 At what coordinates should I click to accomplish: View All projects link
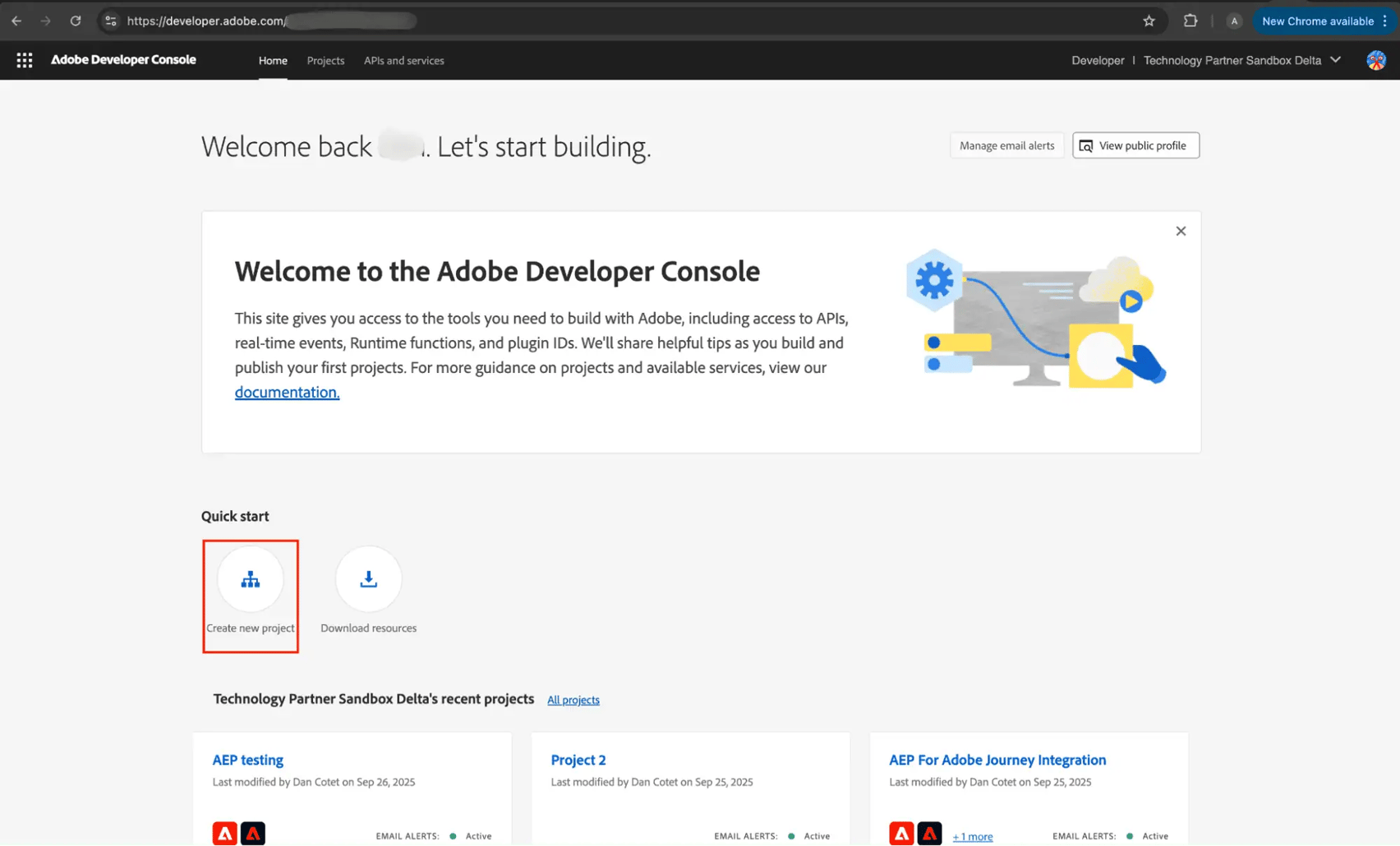pos(573,699)
